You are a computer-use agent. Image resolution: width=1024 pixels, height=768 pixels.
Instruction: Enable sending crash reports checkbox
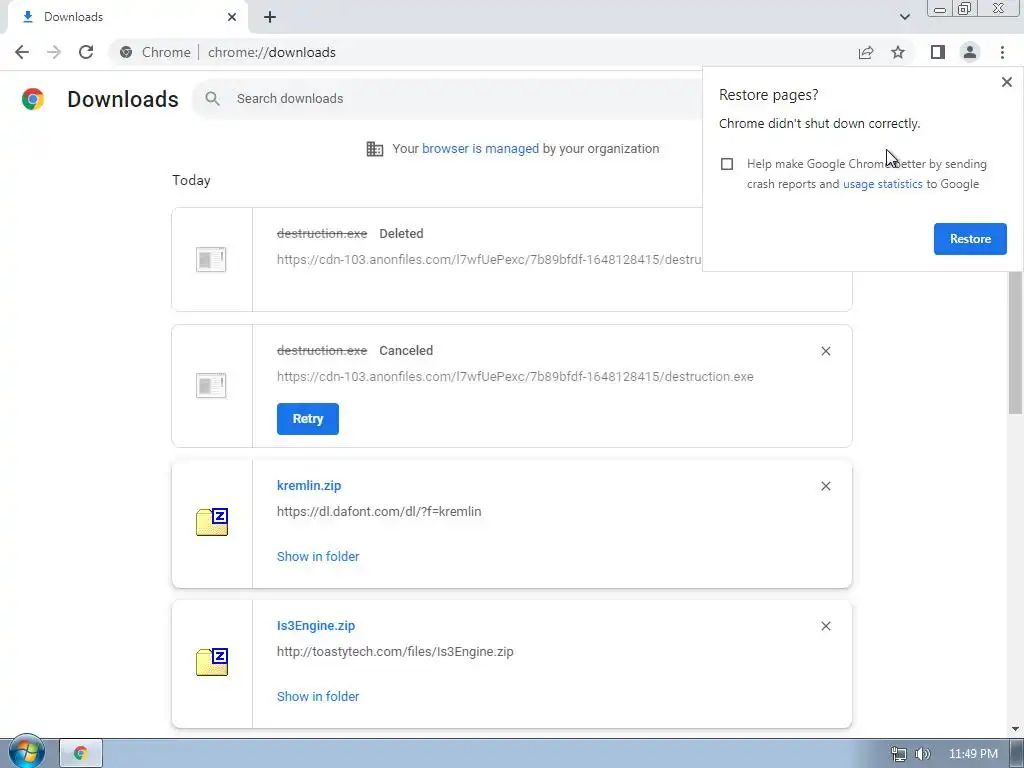pyautogui.click(x=727, y=164)
